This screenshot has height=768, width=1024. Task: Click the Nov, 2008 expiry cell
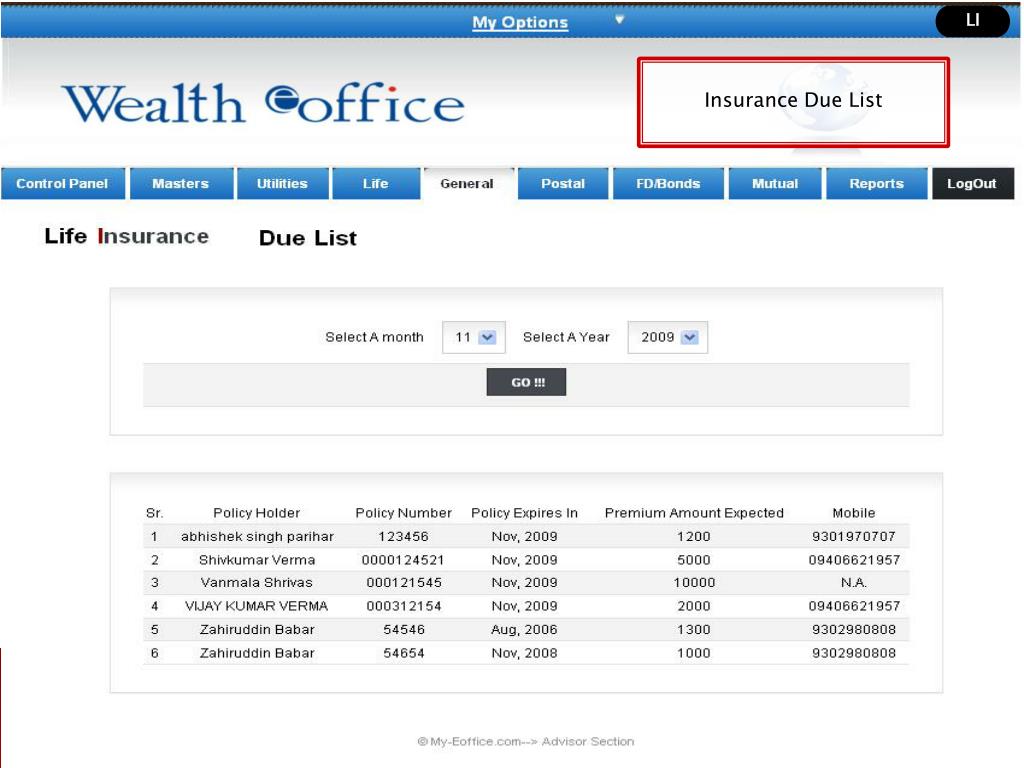[x=524, y=653]
